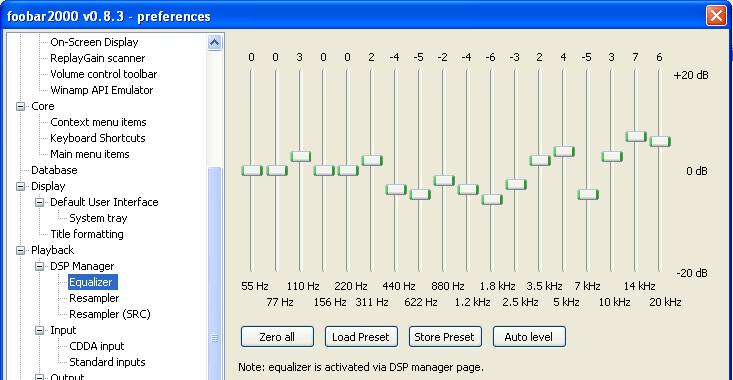
Task: Click the 220 Hz slider thumb
Action: coord(348,171)
